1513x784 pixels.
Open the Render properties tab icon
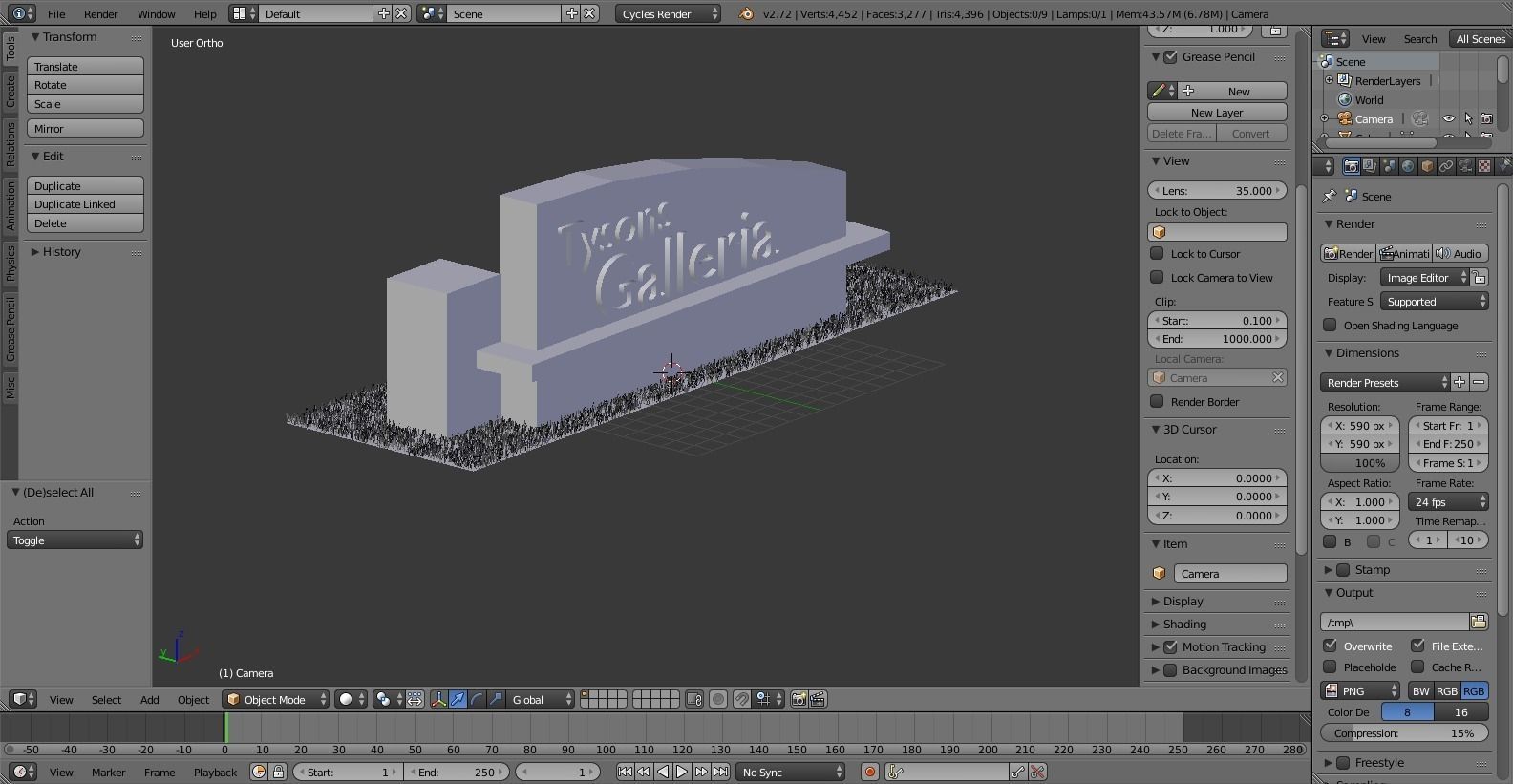click(x=1351, y=166)
